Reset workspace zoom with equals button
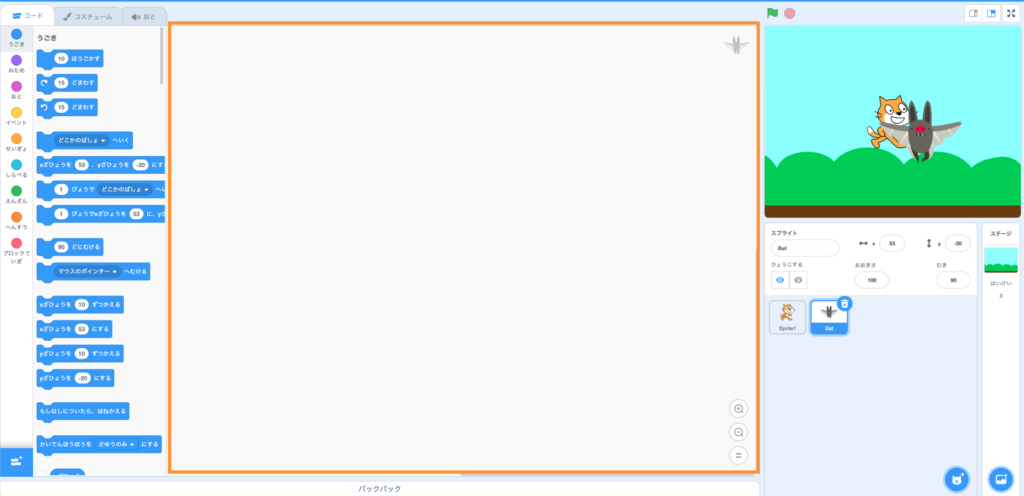1024x496 pixels. [x=739, y=455]
